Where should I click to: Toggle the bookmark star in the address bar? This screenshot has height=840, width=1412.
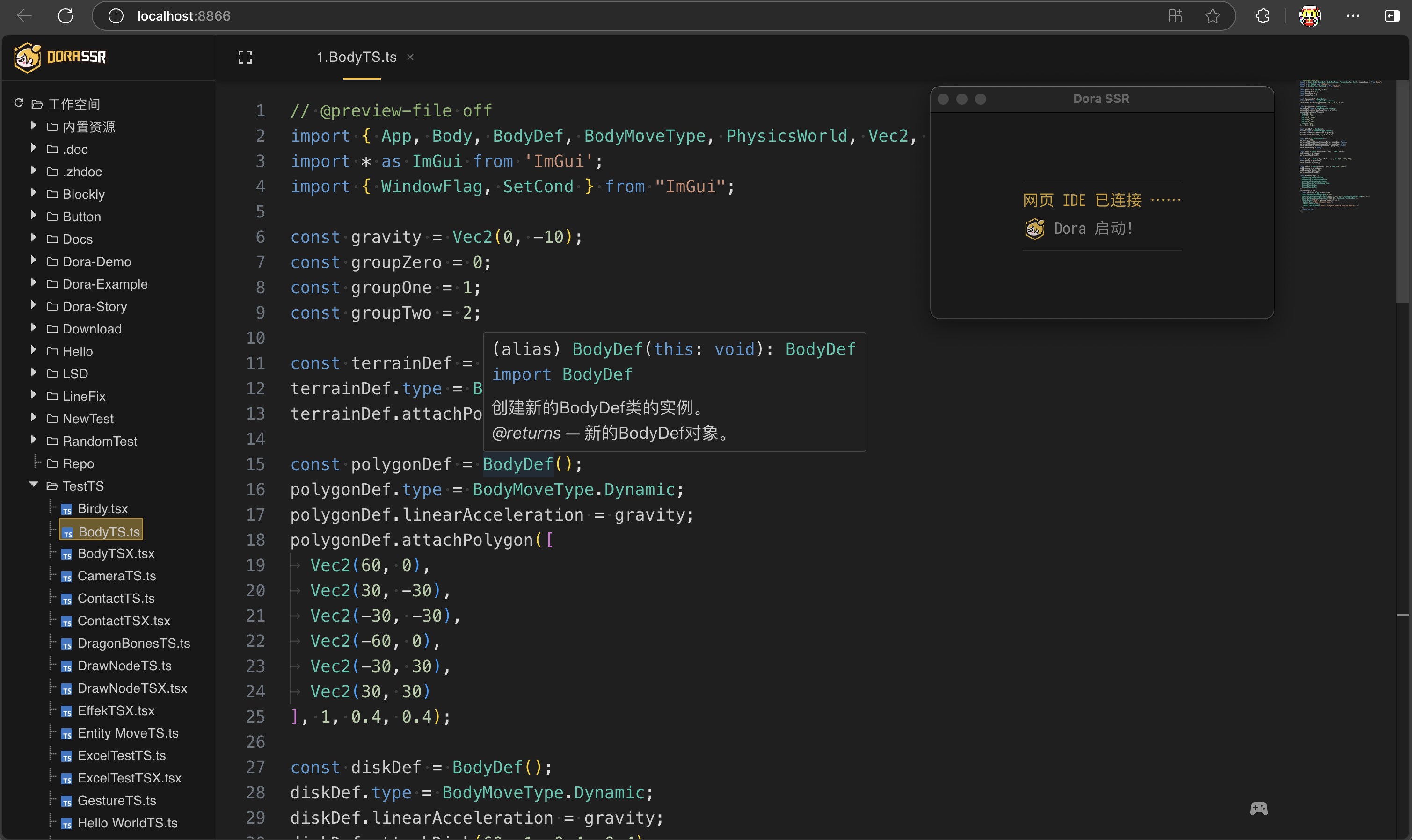[x=1212, y=15]
